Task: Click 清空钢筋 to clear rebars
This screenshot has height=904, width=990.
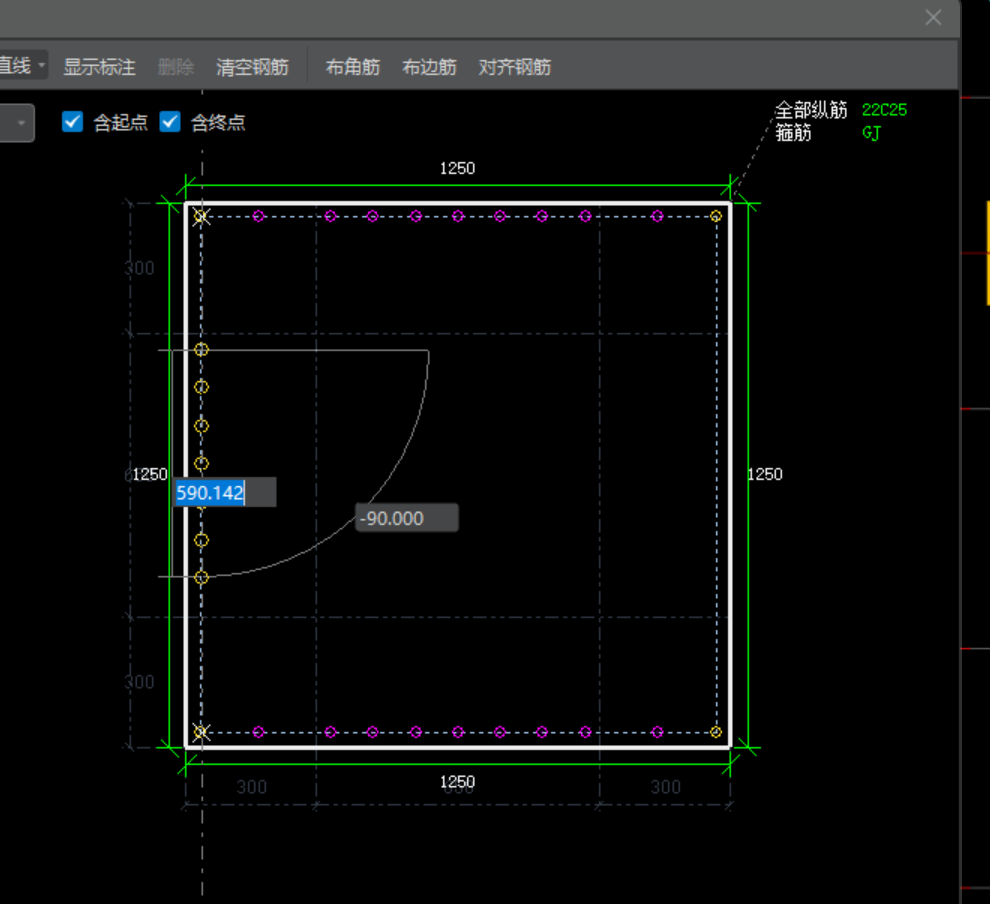Action: tap(252, 67)
